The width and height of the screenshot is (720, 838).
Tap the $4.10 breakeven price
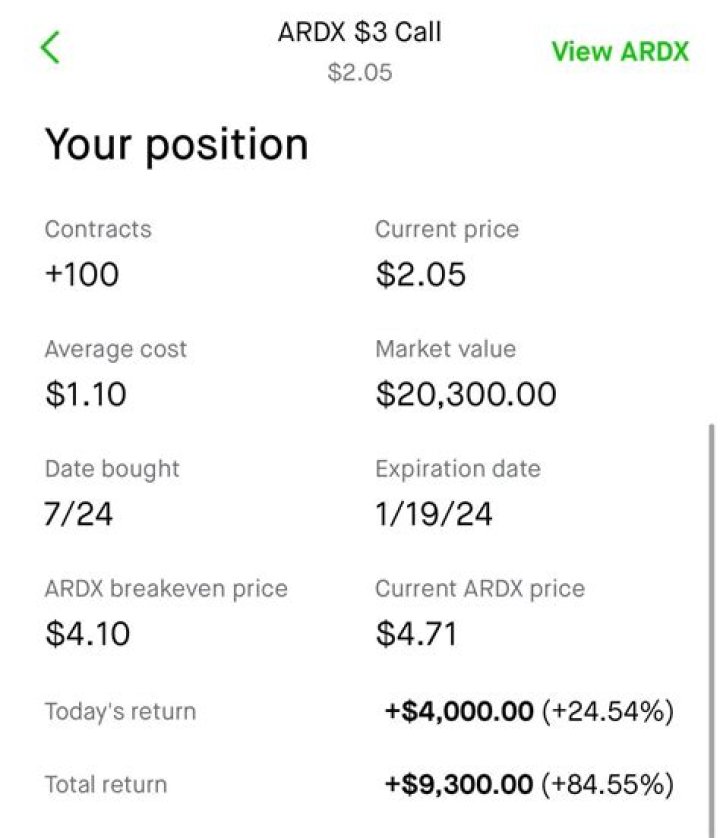(x=88, y=634)
